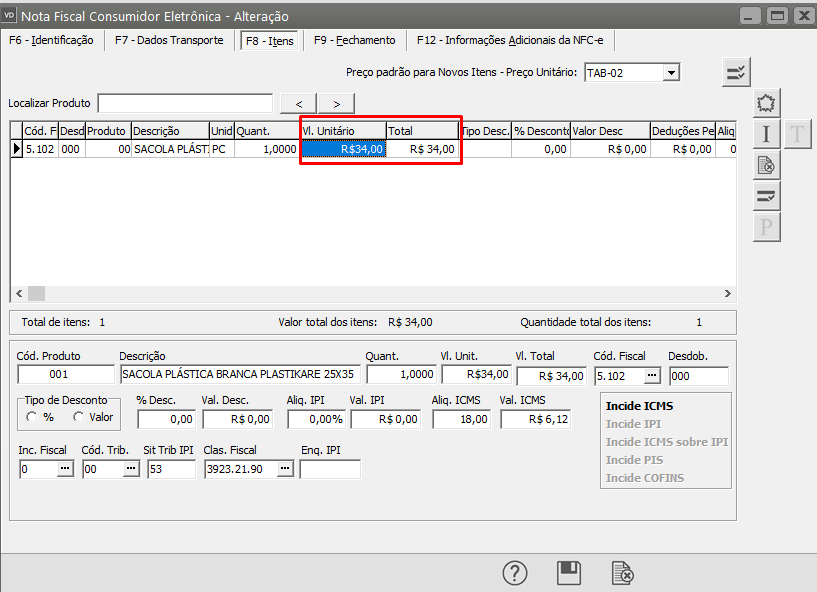
Task: Toggle the 'Incide ICMS' option
Action: click(638, 406)
